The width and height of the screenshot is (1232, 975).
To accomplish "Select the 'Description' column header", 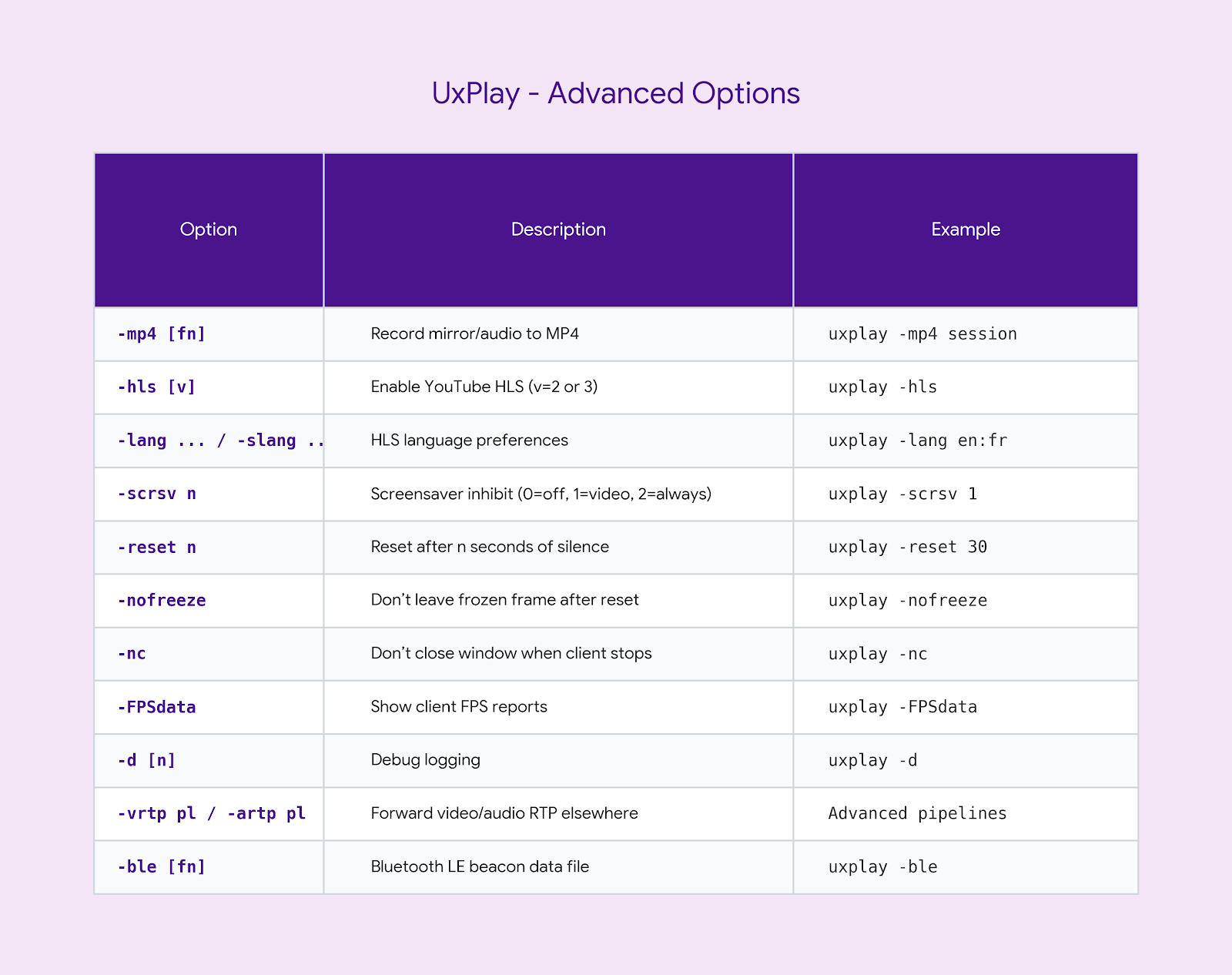I will point(558,230).
